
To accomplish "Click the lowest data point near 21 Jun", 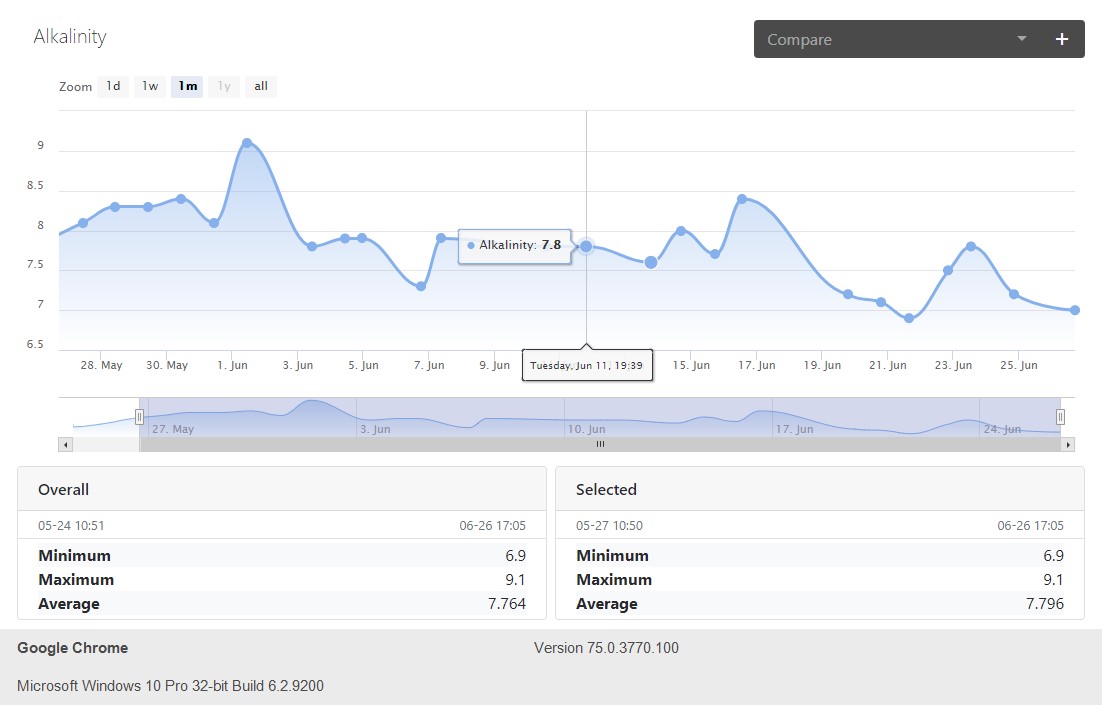I will [909, 318].
